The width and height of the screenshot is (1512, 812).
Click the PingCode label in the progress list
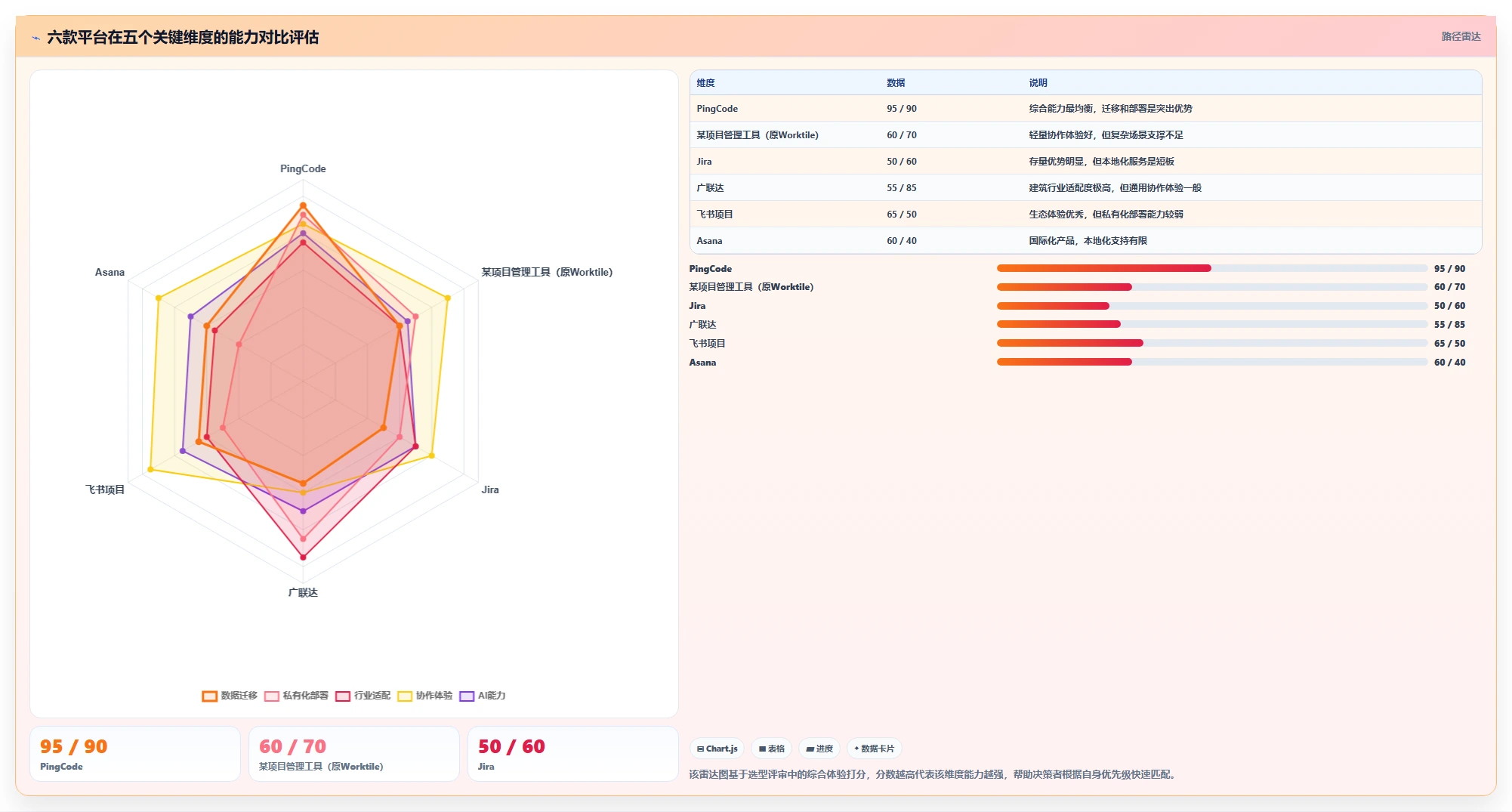tap(710, 269)
